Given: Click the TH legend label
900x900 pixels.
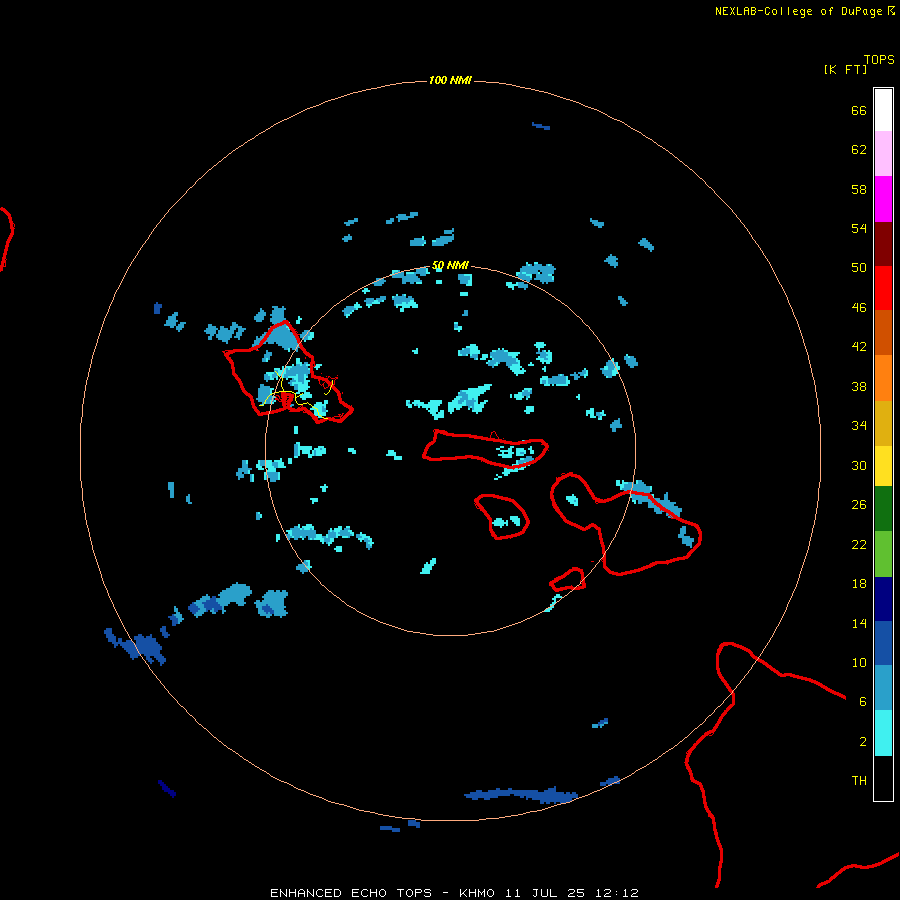Looking at the screenshot, I should click(859, 781).
